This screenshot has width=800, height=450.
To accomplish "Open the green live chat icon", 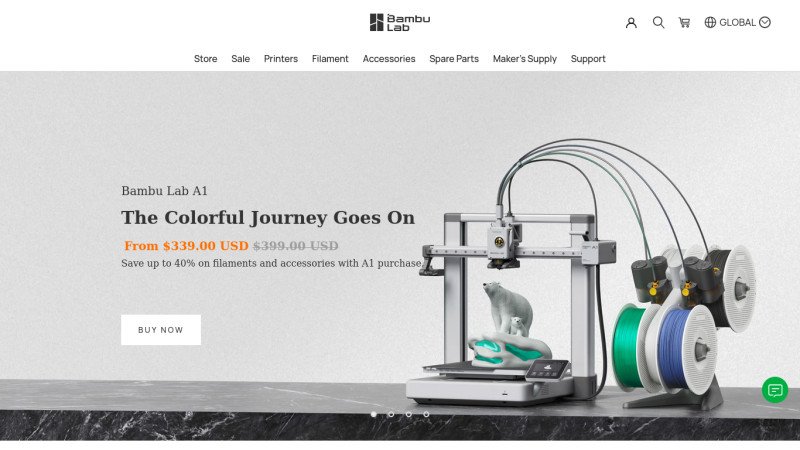I will (775, 390).
